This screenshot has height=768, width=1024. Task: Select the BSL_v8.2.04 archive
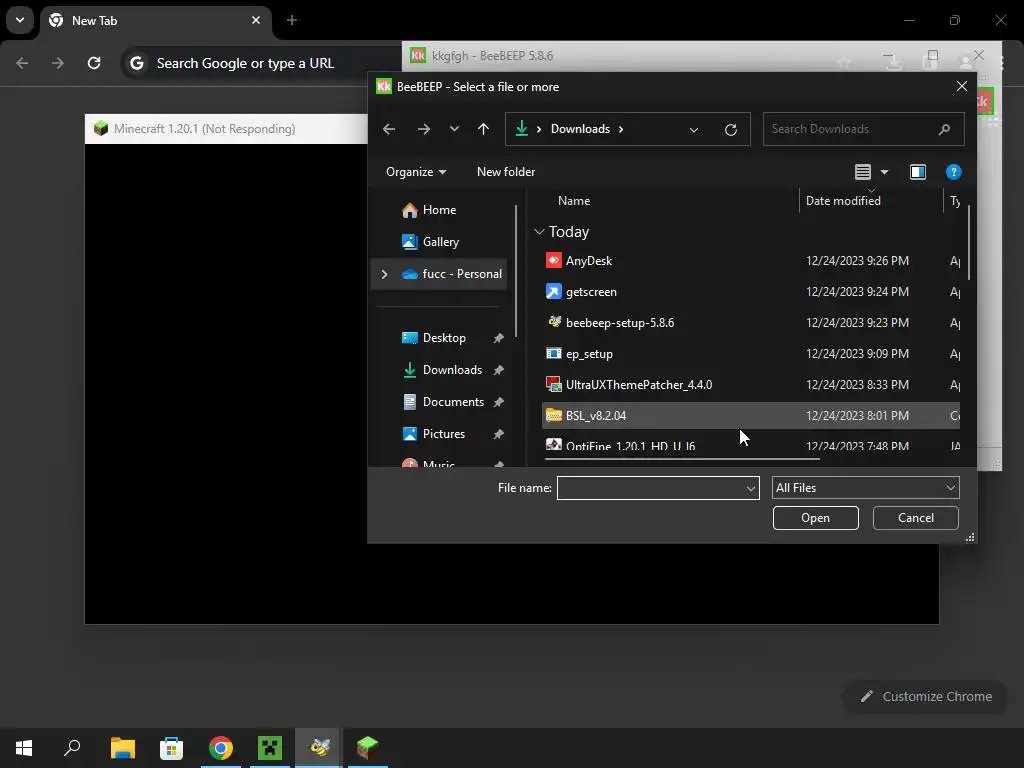point(750,415)
